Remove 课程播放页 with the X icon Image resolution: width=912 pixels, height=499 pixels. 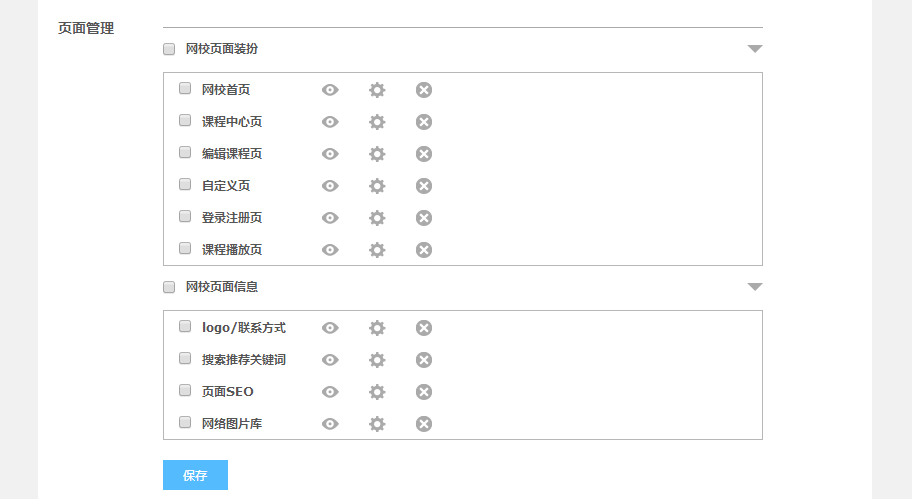424,250
